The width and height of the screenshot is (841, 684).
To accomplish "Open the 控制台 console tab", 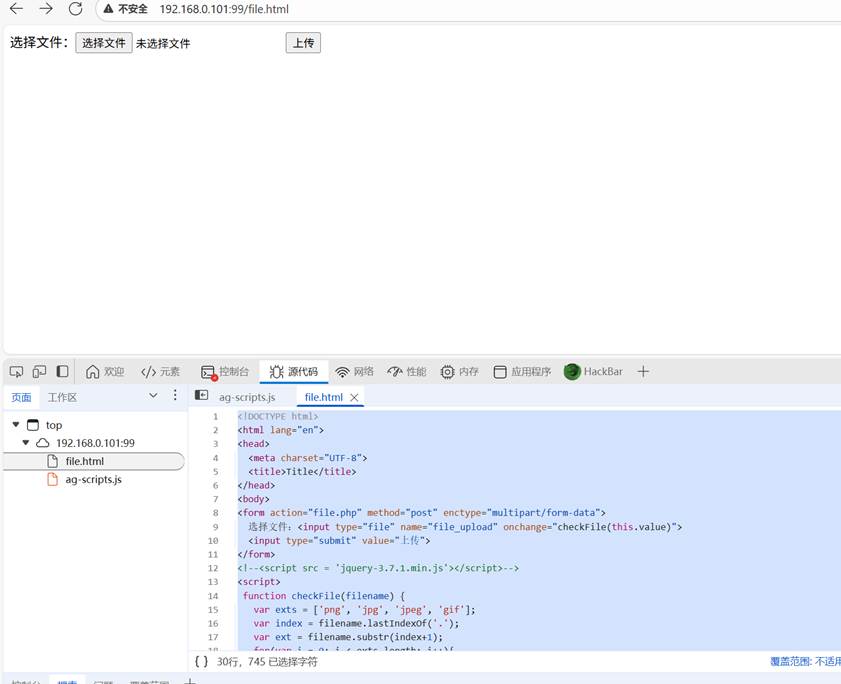I will click(x=225, y=371).
